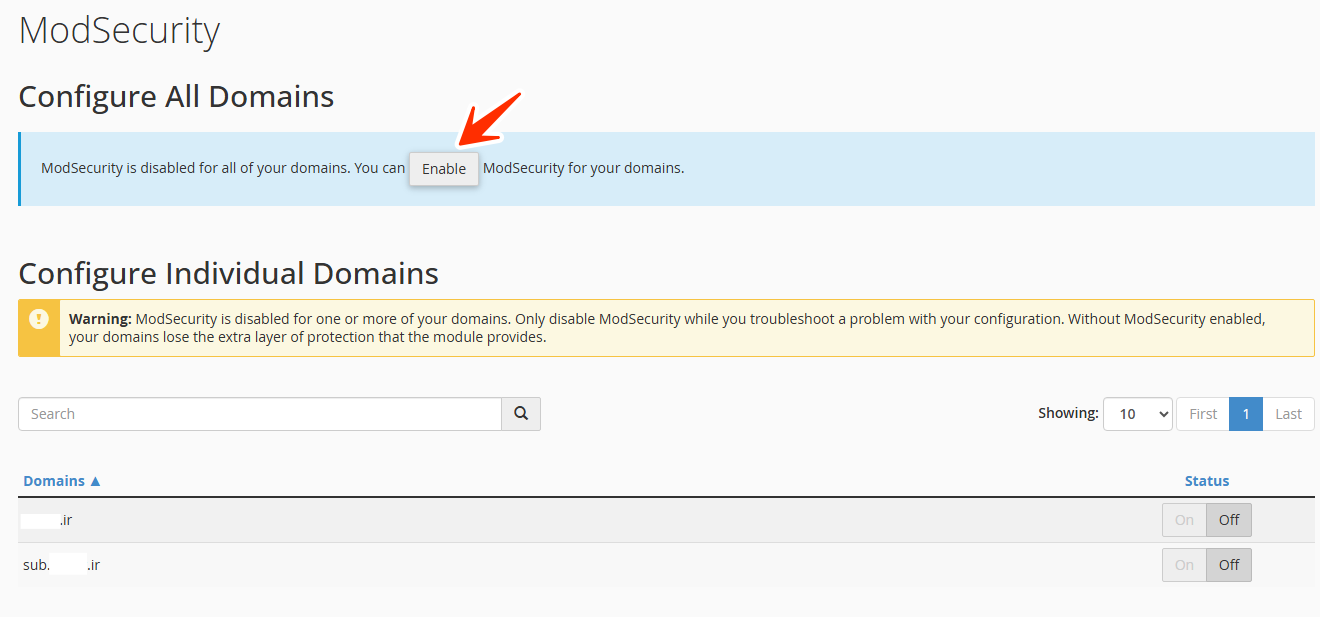This screenshot has width=1320, height=617.
Task: Sort by the Domains column header
Action: click(62, 481)
